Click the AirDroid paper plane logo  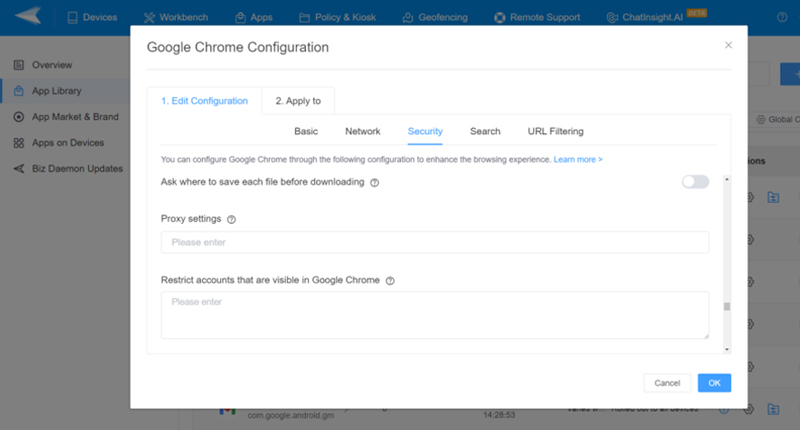[x=29, y=16]
